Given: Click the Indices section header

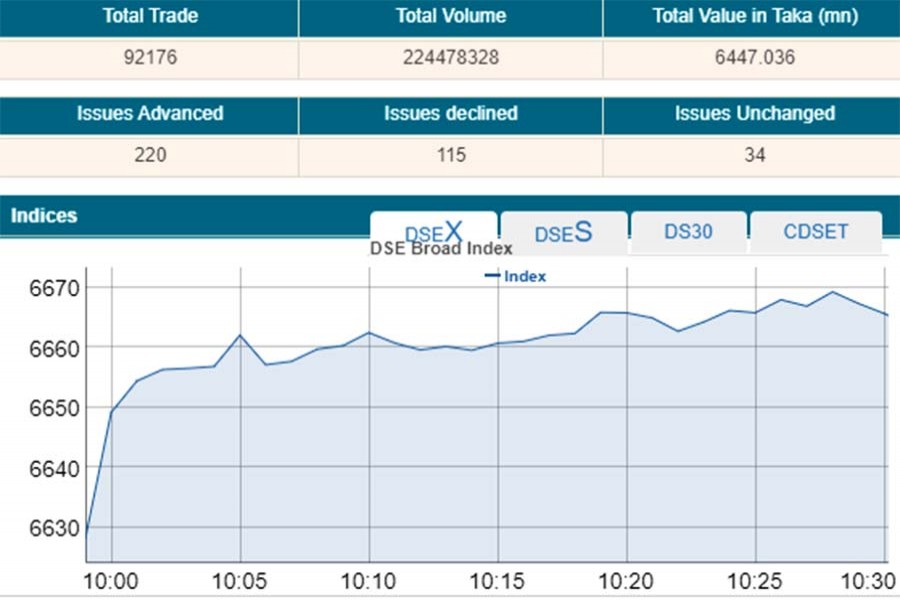Looking at the screenshot, I should pos(44,215).
